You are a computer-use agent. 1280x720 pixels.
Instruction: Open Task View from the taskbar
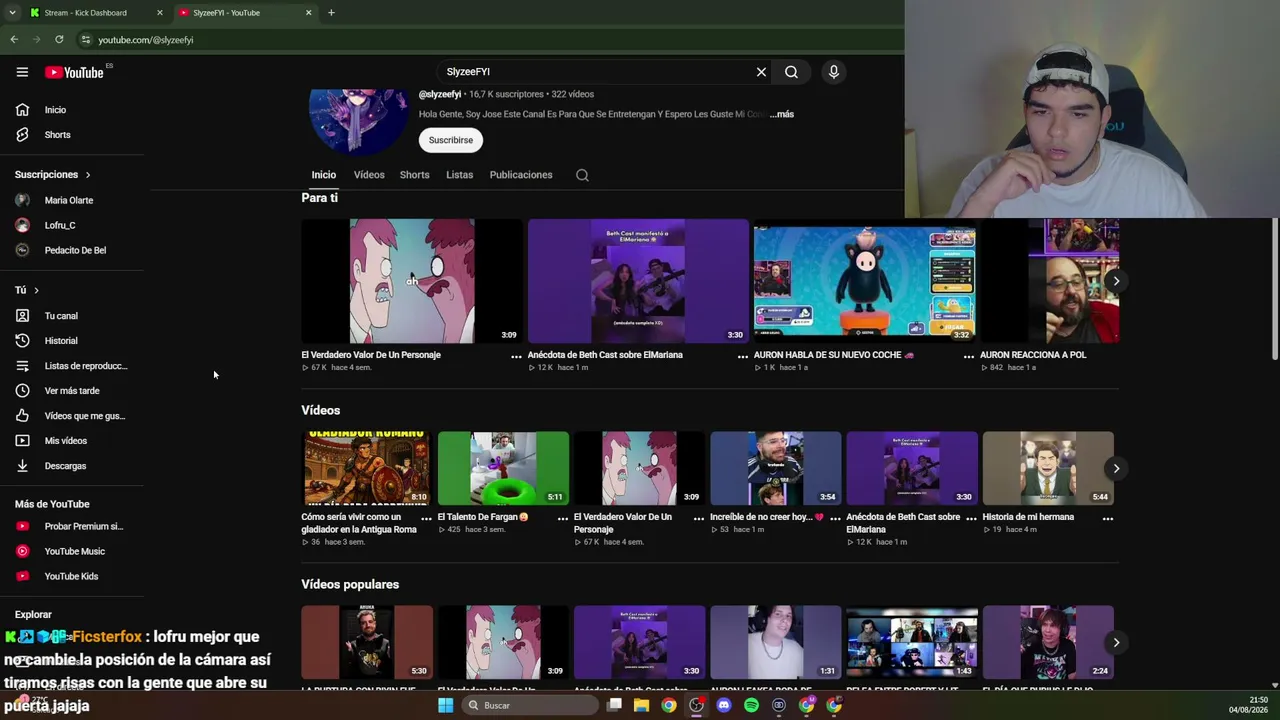615,705
